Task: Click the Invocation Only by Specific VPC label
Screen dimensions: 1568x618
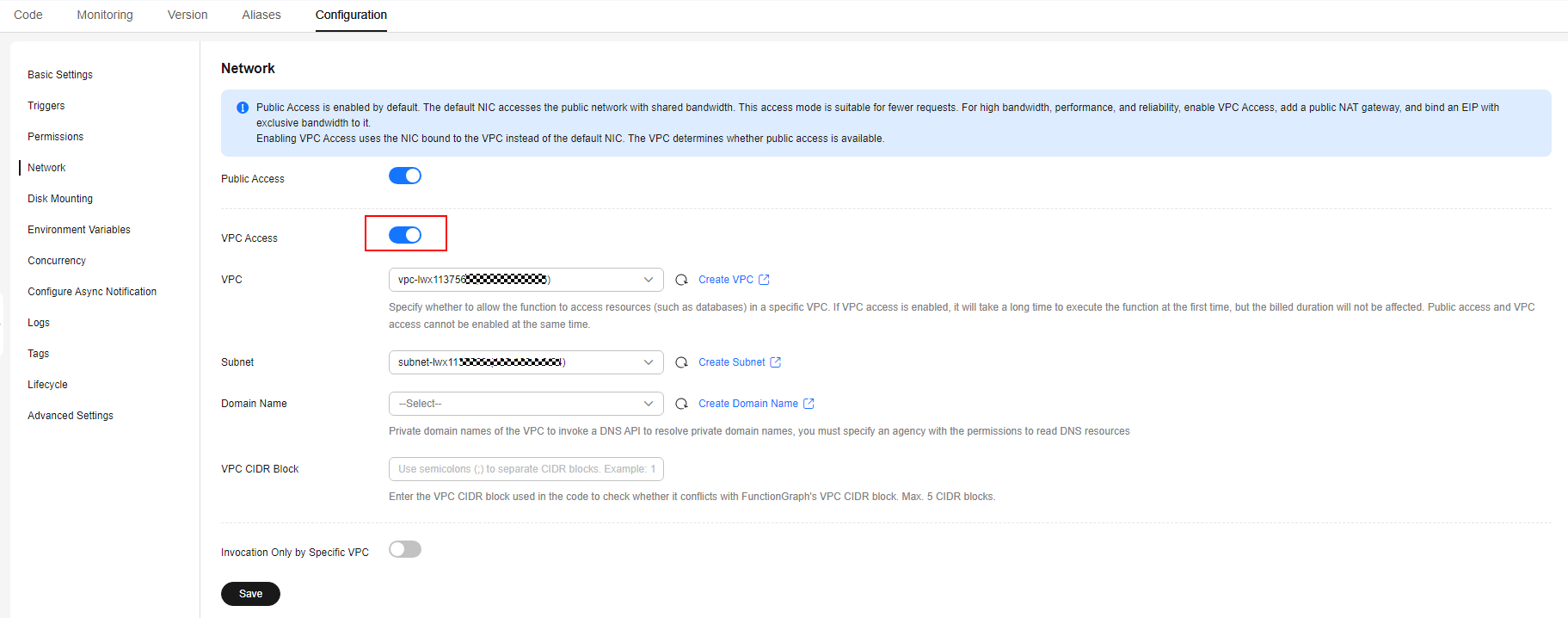Action: [x=295, y=553]
